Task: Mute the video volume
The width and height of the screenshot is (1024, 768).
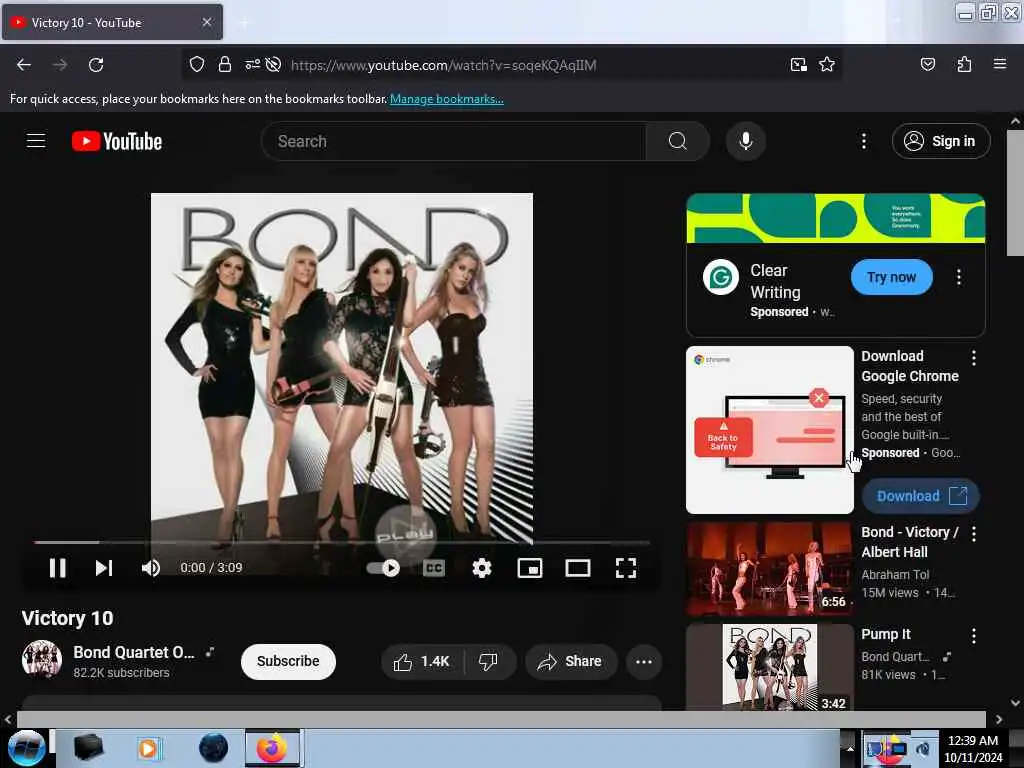Action: click(151, 568)
